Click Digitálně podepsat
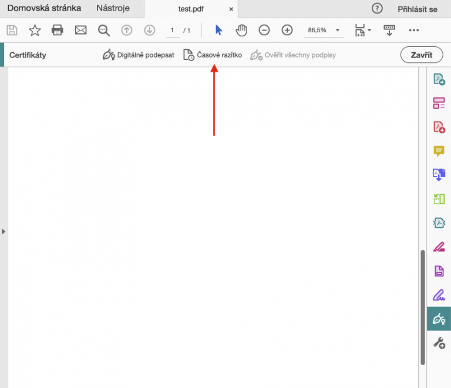The image size is (451, 388). click(138, 55)
